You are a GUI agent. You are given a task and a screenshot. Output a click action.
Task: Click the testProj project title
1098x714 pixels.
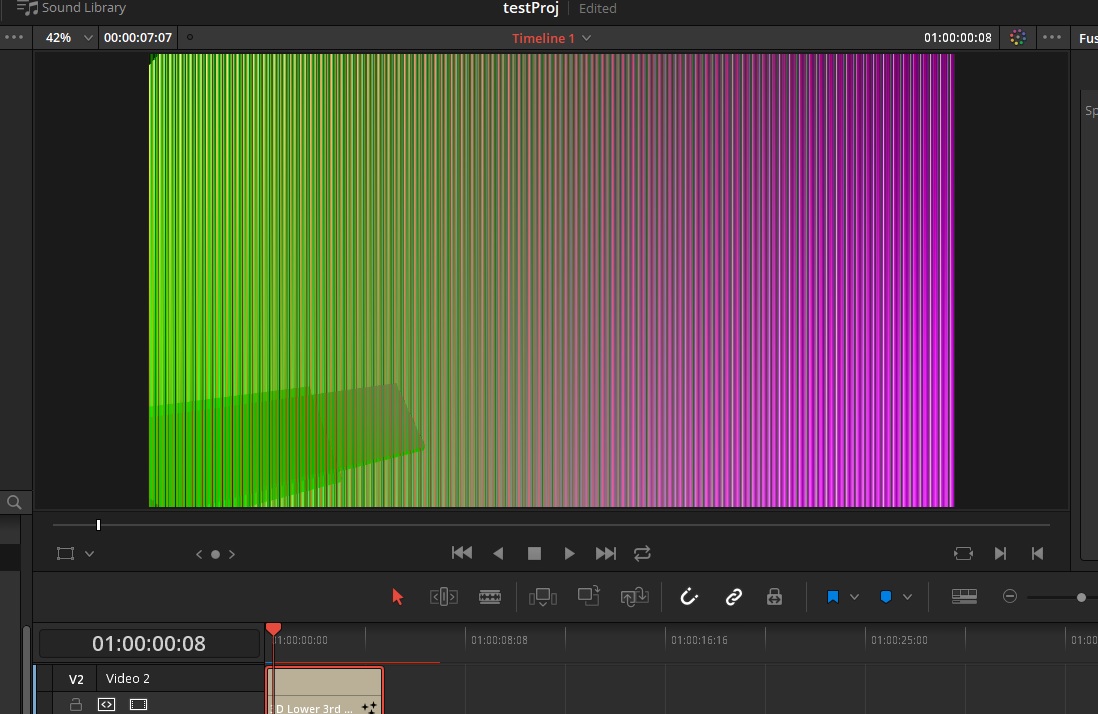coord(531,8)
